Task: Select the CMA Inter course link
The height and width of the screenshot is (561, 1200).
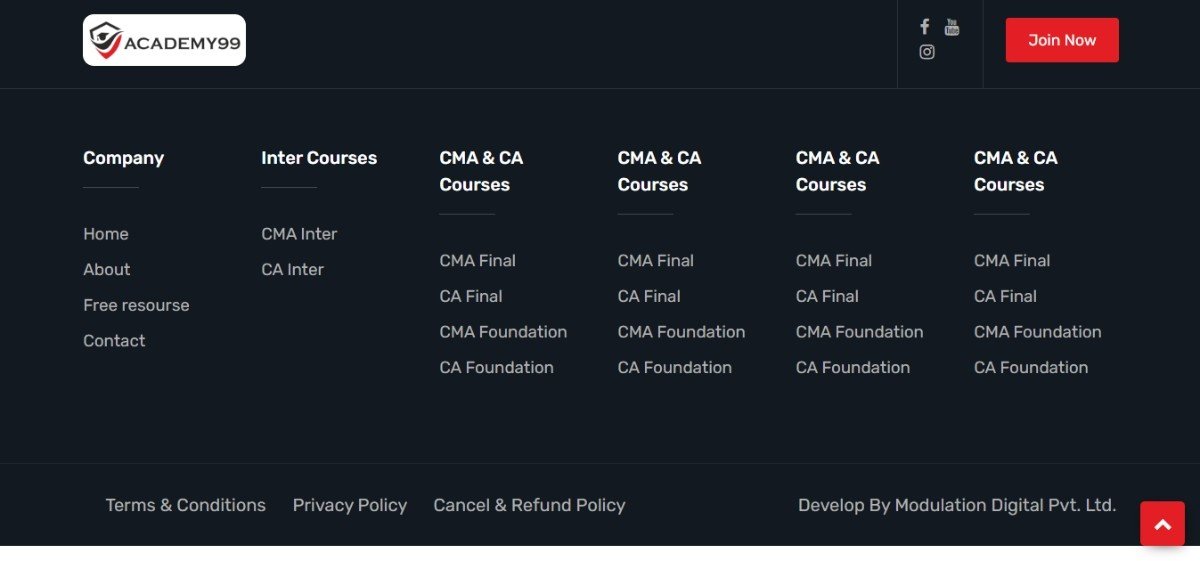Action: (x=299, y=234)
